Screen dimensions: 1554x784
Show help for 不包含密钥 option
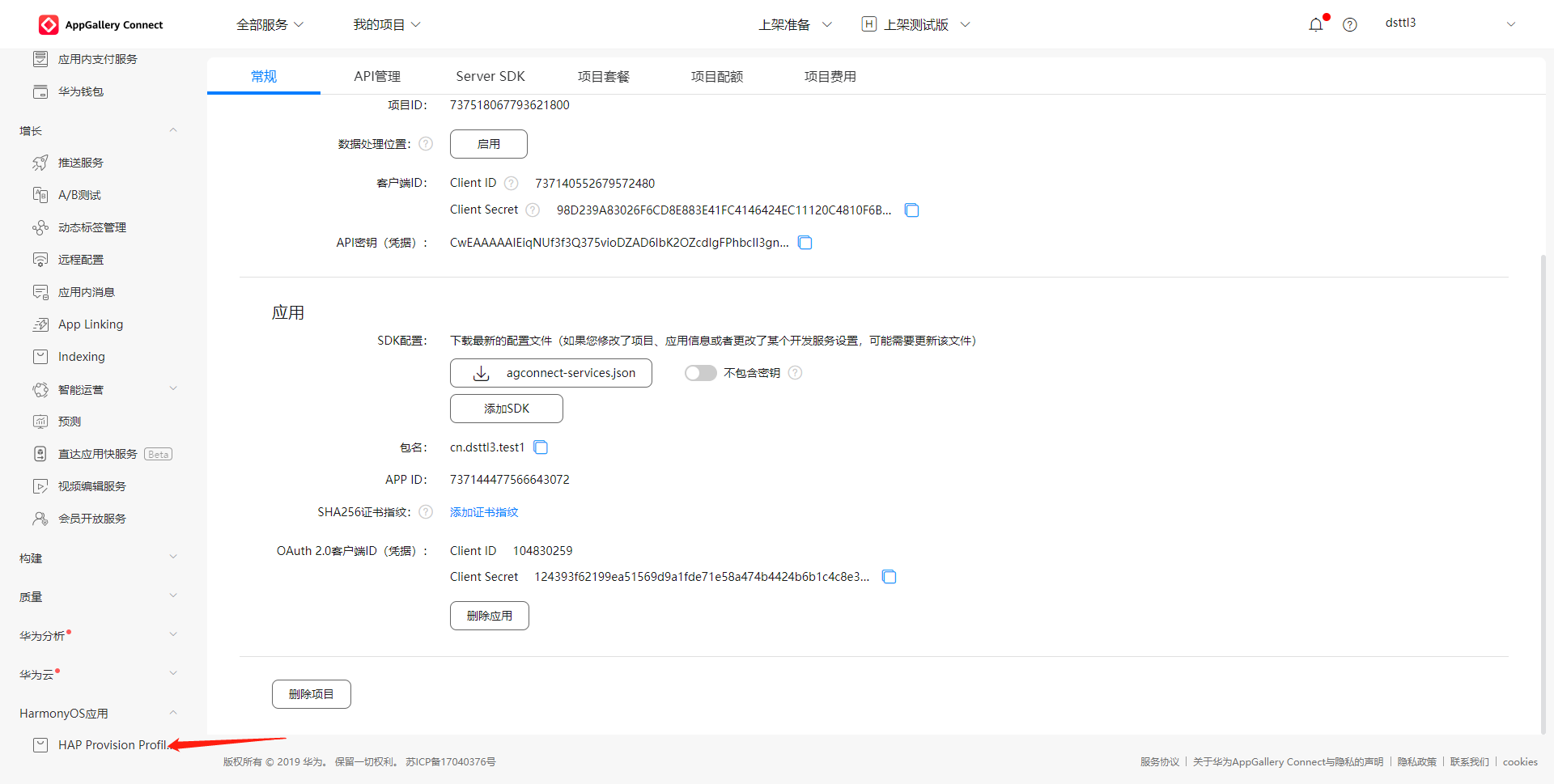[x=796, y=373]
